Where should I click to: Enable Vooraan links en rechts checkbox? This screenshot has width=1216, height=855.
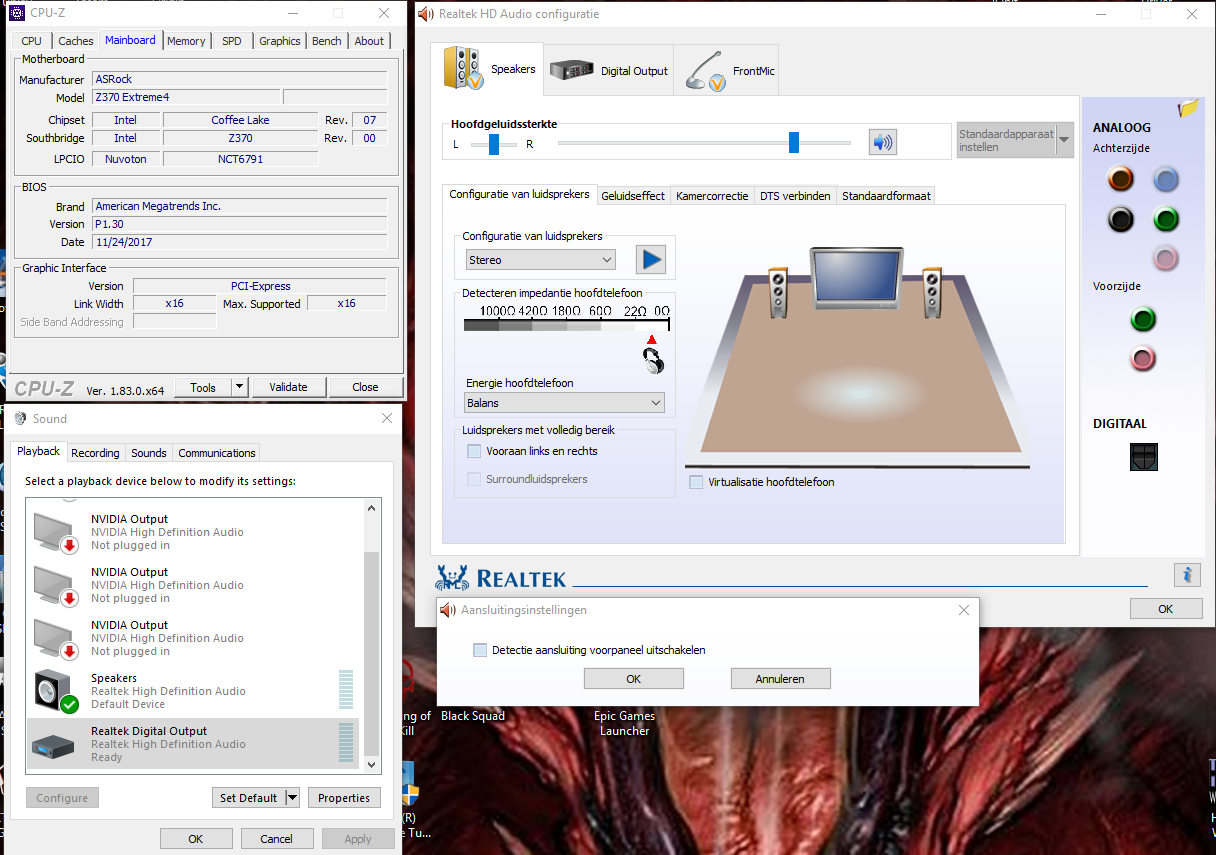pos(474,451)
